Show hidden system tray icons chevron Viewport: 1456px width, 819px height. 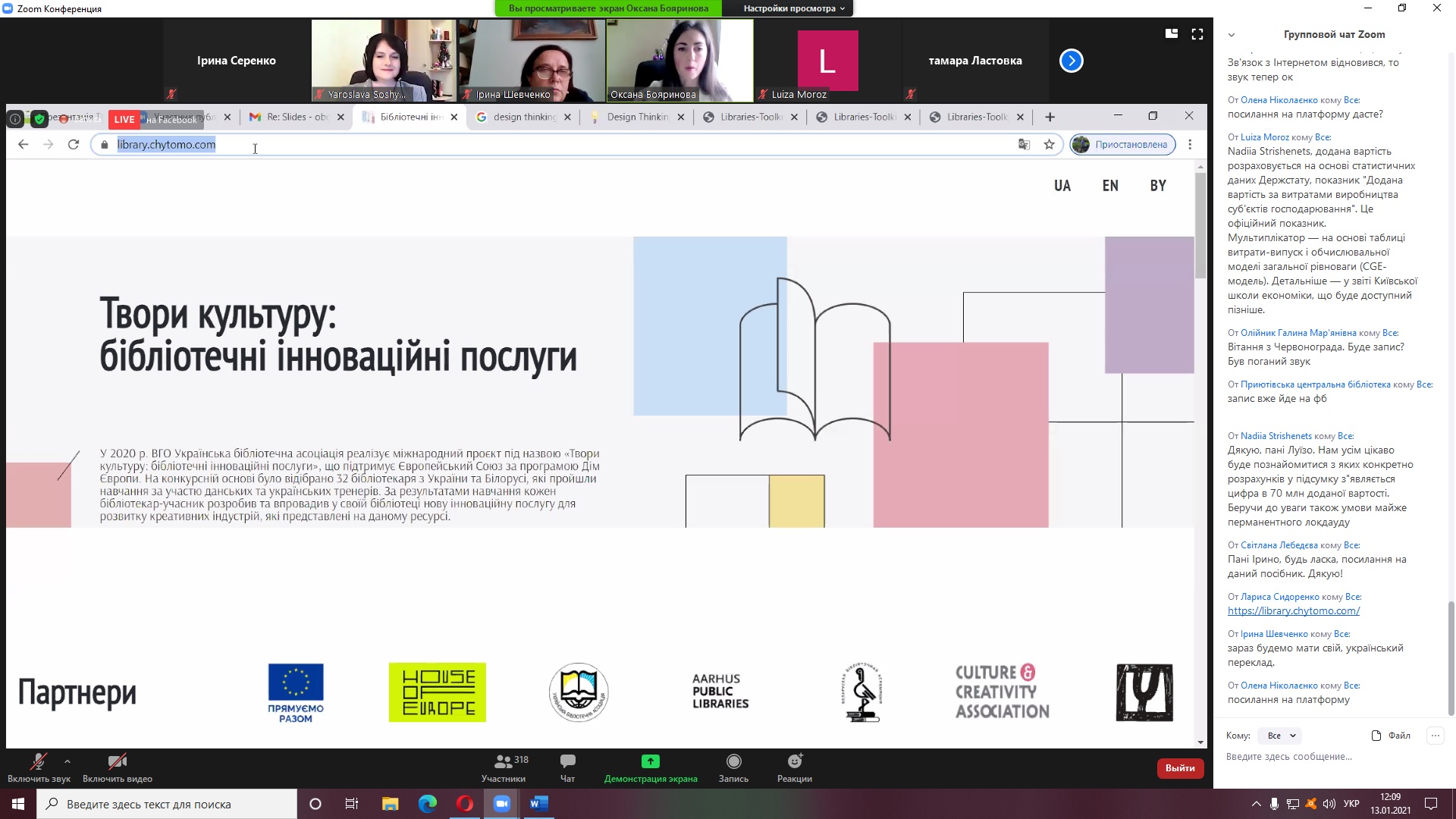click(x=1256, y=804)
